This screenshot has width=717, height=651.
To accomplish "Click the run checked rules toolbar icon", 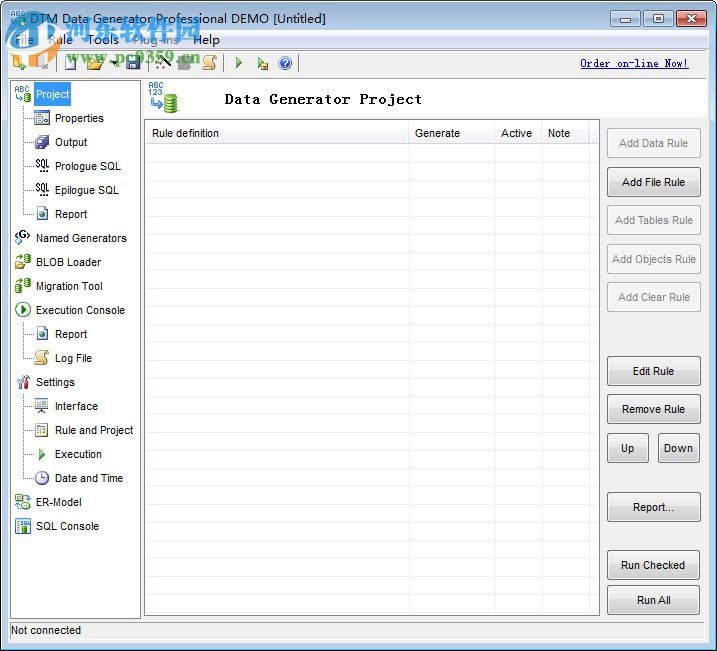I will 263,63.
